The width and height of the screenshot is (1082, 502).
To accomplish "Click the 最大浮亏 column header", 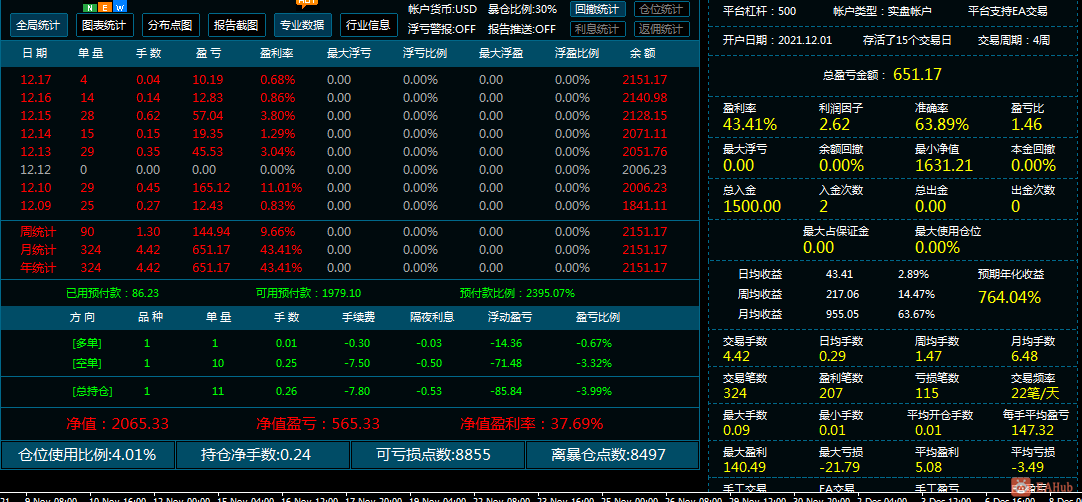I will point(348,53).
